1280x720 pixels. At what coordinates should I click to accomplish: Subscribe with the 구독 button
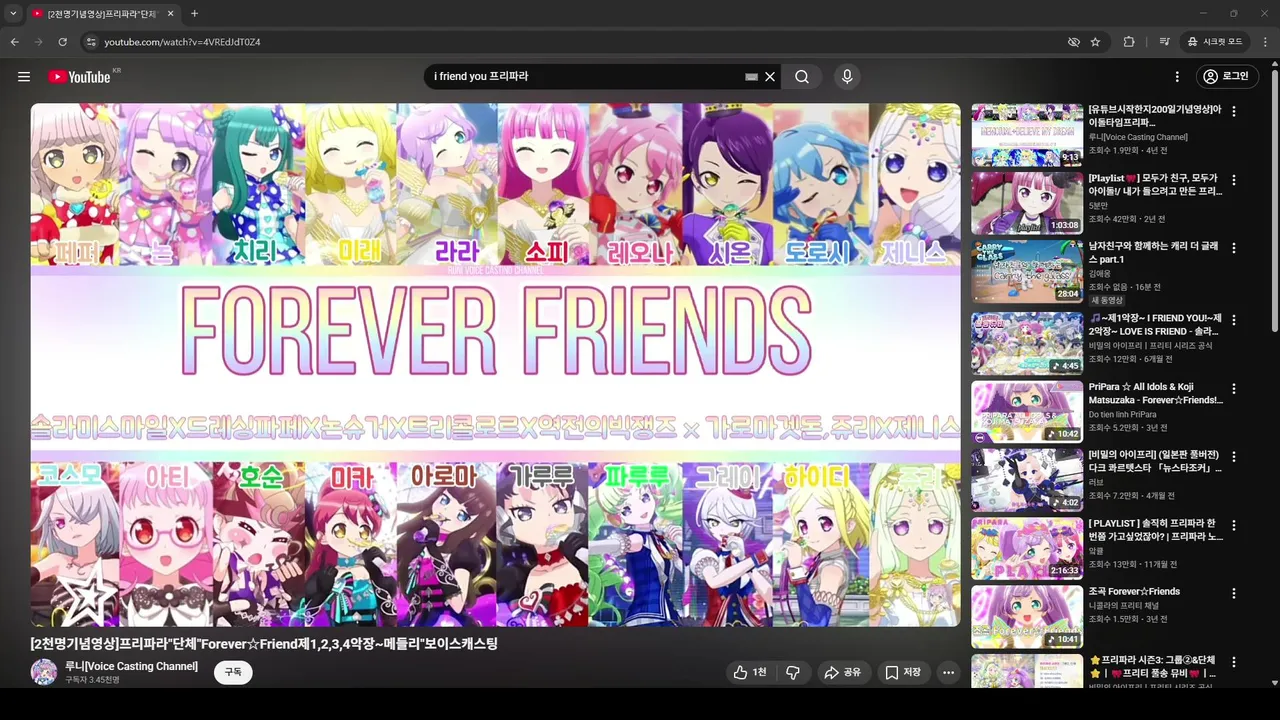233,672
